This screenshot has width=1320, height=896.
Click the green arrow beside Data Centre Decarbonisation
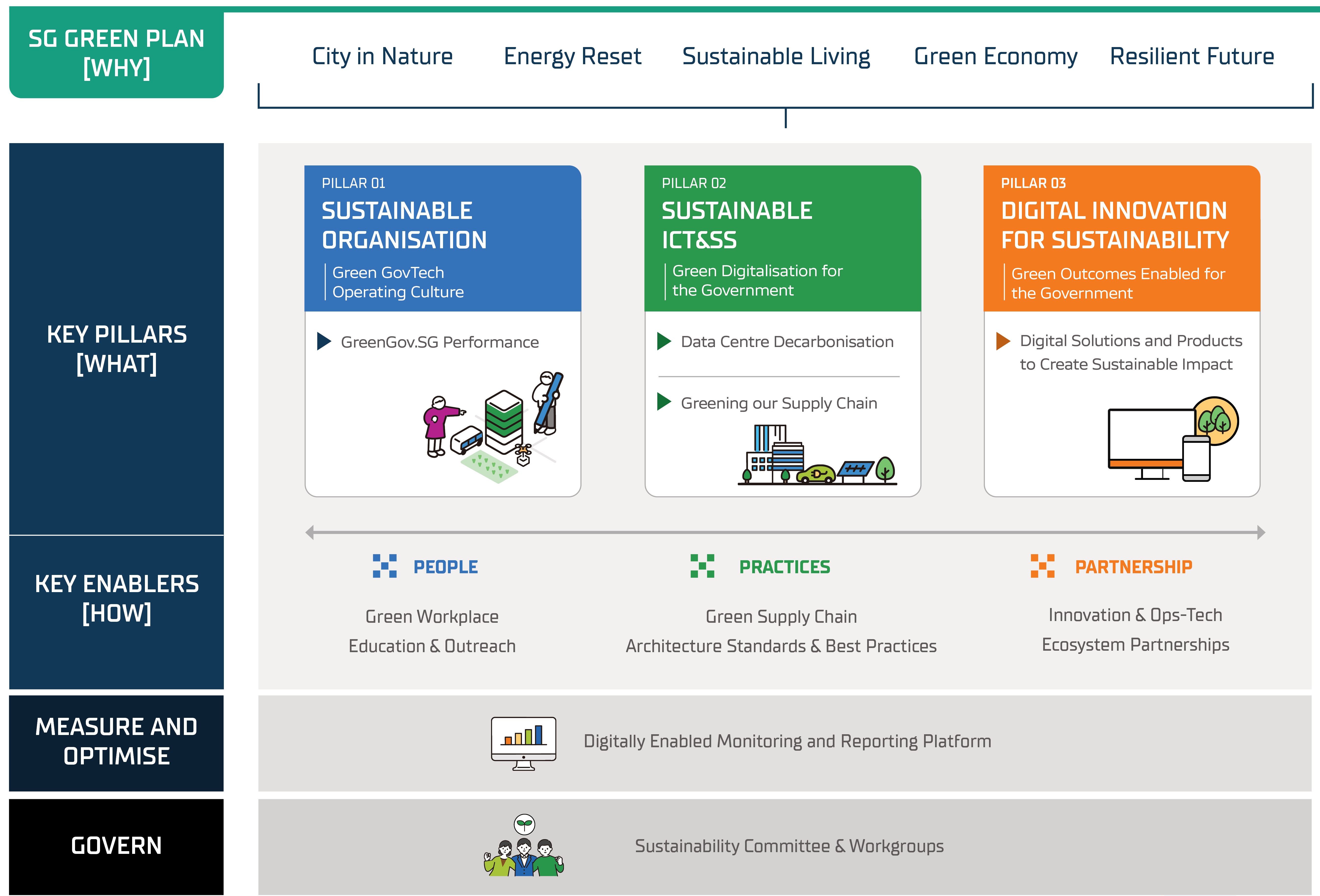663,341
